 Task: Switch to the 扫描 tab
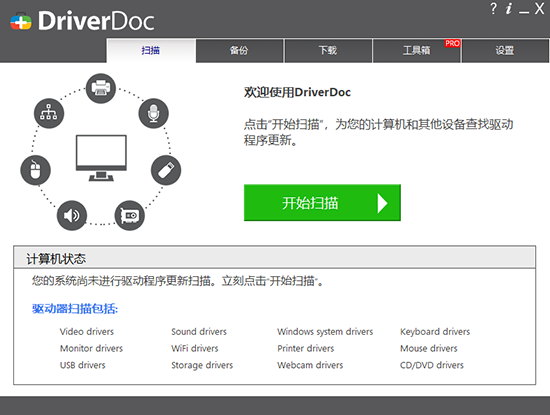click(151, 51)
